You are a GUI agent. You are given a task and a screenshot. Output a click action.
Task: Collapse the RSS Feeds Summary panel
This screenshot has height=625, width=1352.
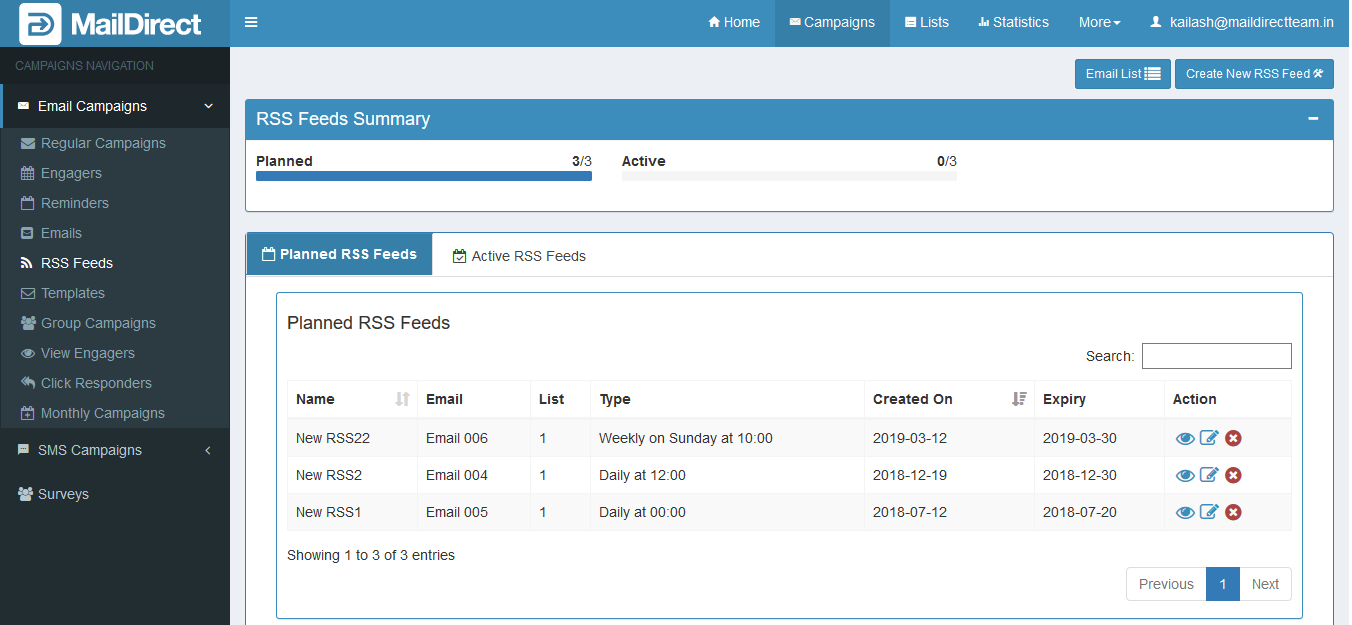point(1313,119)
